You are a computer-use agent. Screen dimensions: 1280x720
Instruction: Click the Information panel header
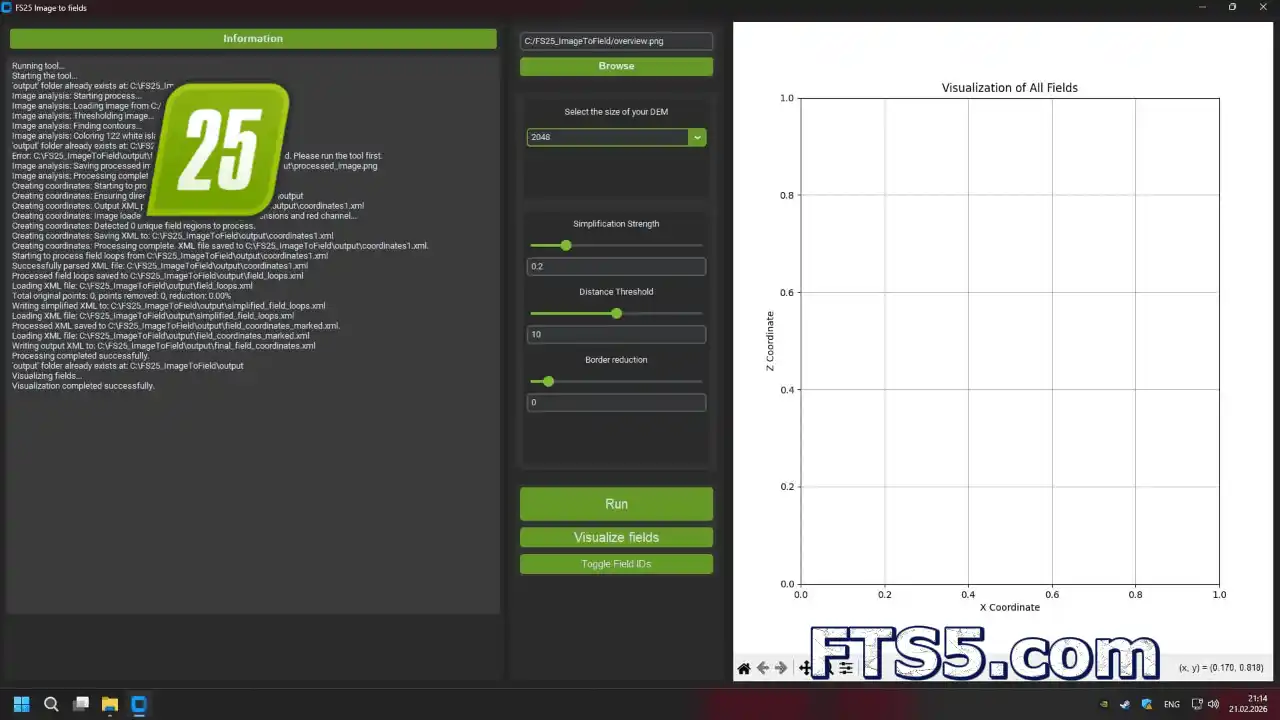coord(253,39)
